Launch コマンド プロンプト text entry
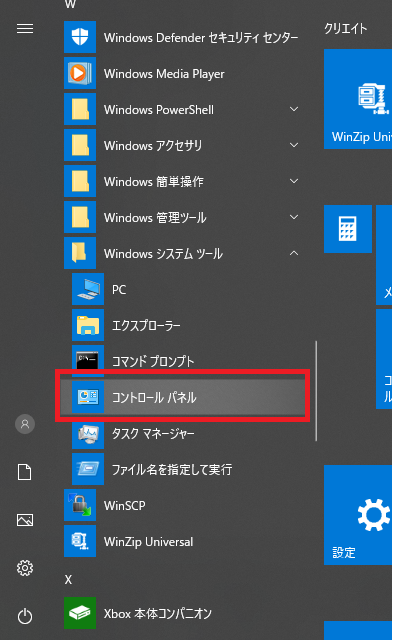Image resolution: width=393 pixels, height=643 pixels. point(153,361)
